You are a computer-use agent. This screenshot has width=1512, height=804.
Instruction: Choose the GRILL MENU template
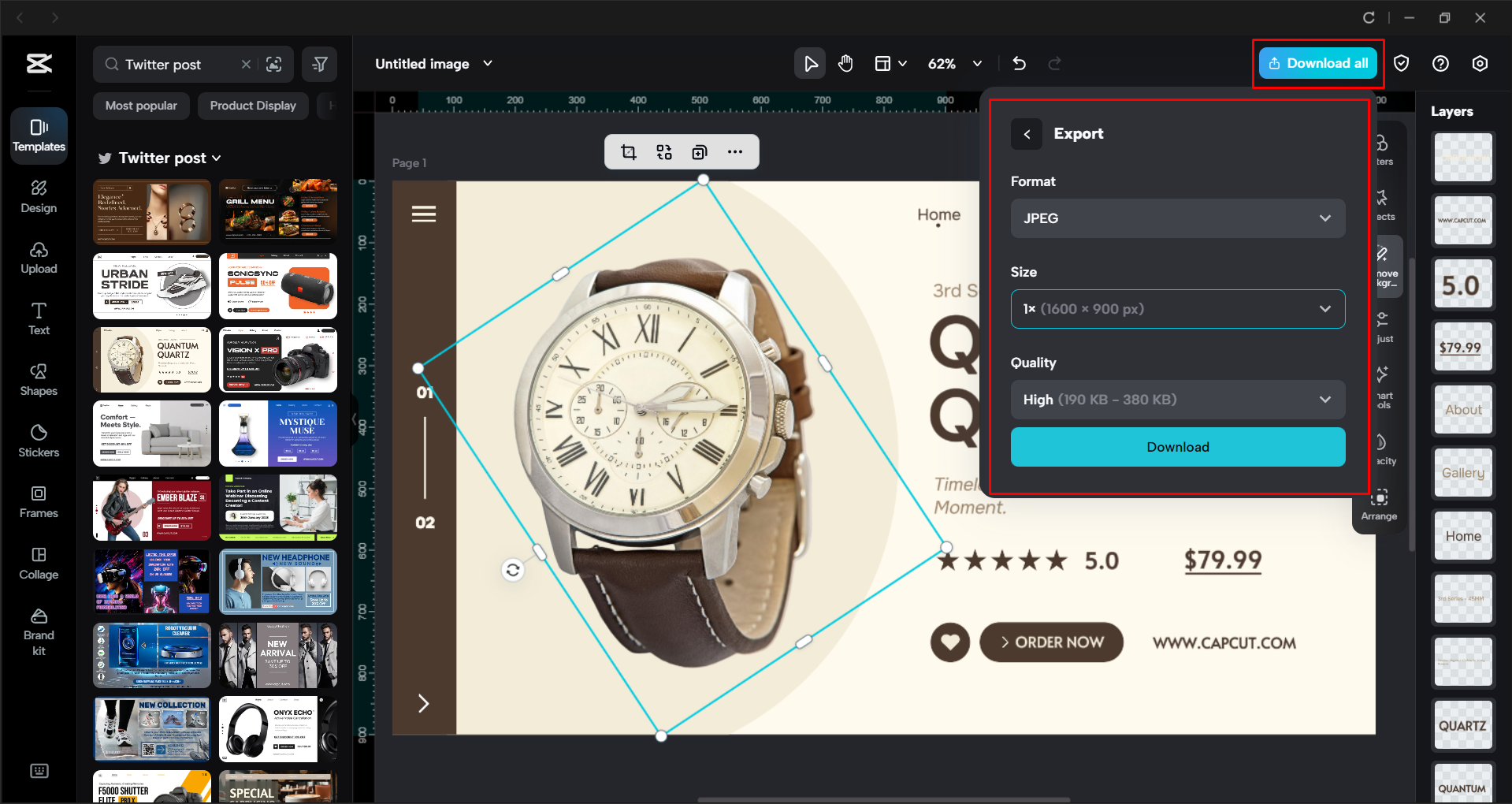click(278, 211)
